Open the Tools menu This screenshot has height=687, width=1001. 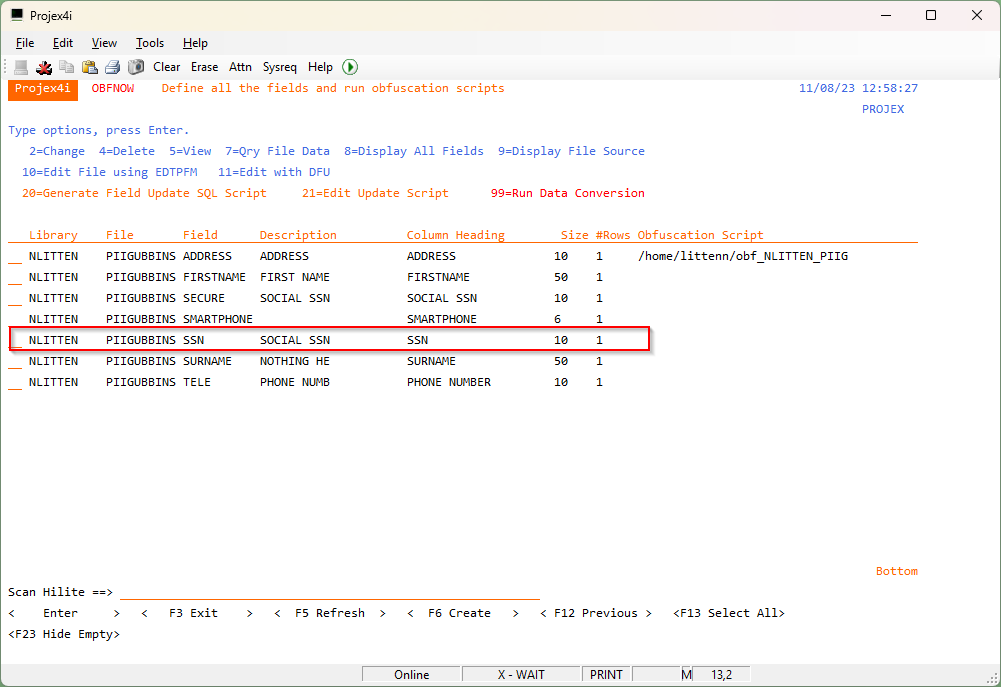click(x=150, y=43)
